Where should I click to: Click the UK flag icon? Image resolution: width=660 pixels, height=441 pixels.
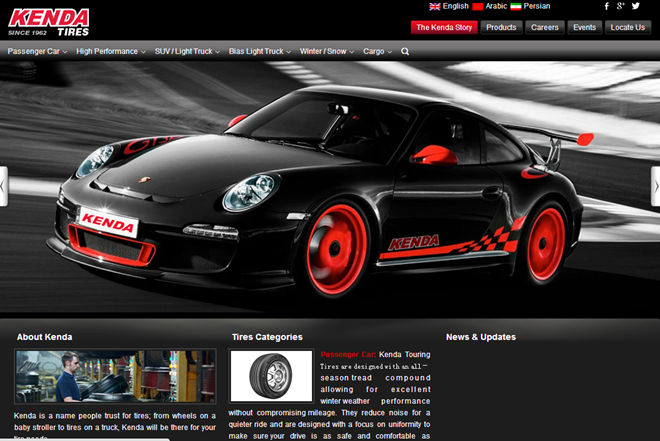pyautogui.click(x=435, y=6)
